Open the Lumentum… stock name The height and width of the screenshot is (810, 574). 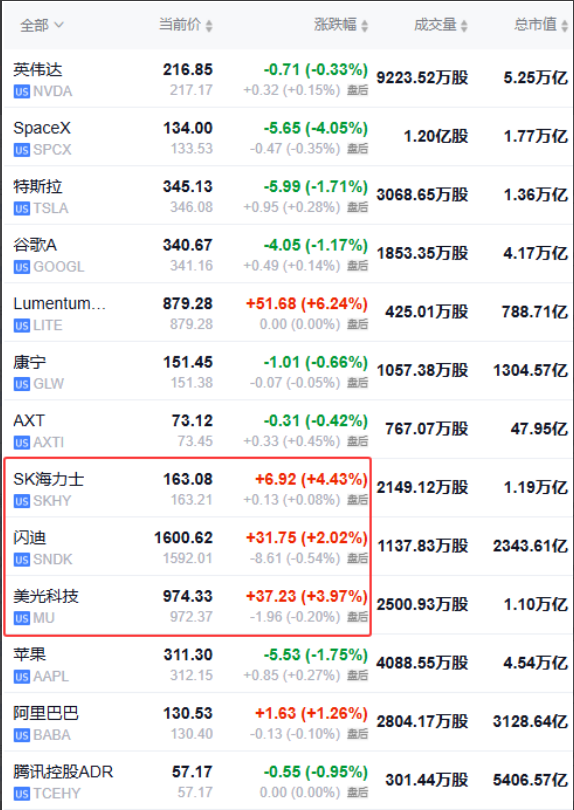[59, 304]
